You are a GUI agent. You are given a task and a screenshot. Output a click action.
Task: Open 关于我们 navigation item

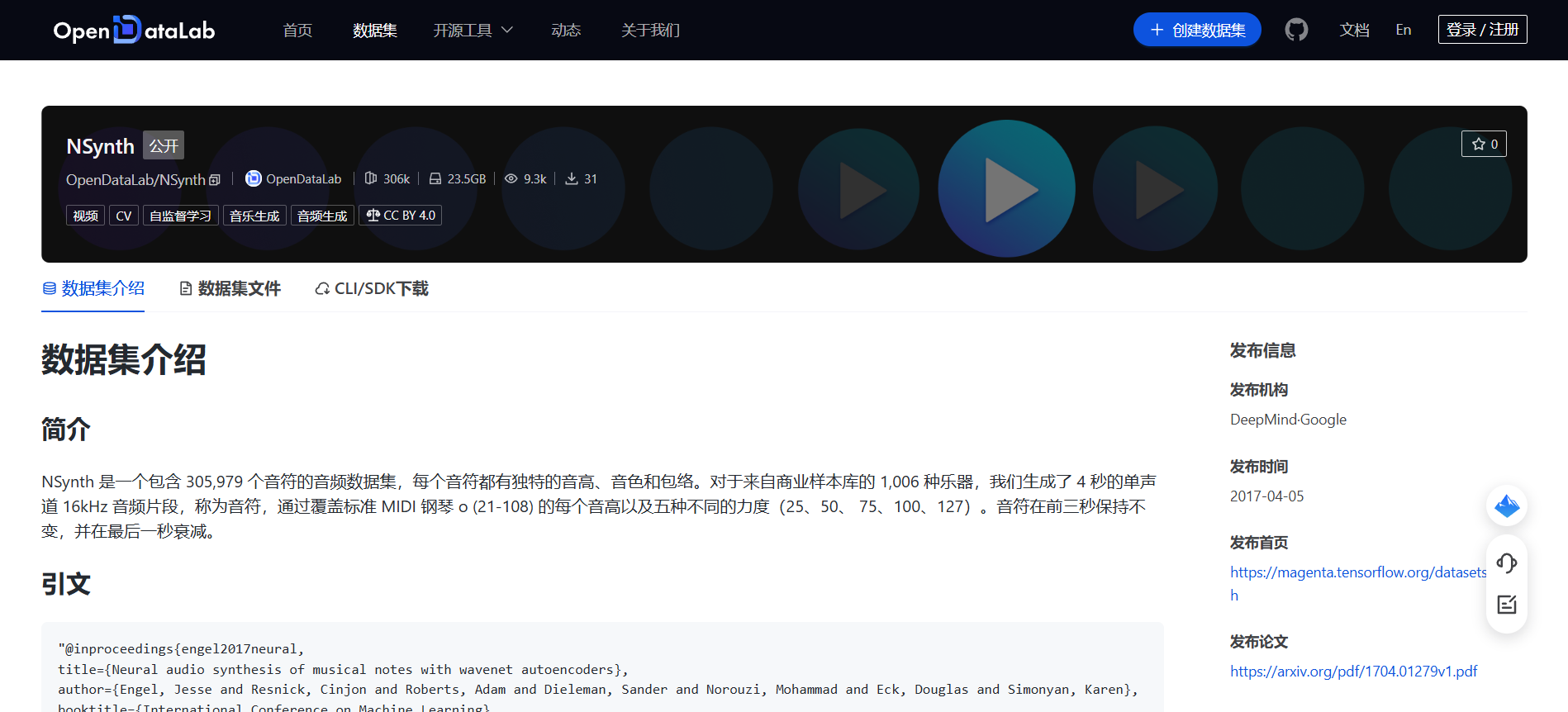[650, 30]
